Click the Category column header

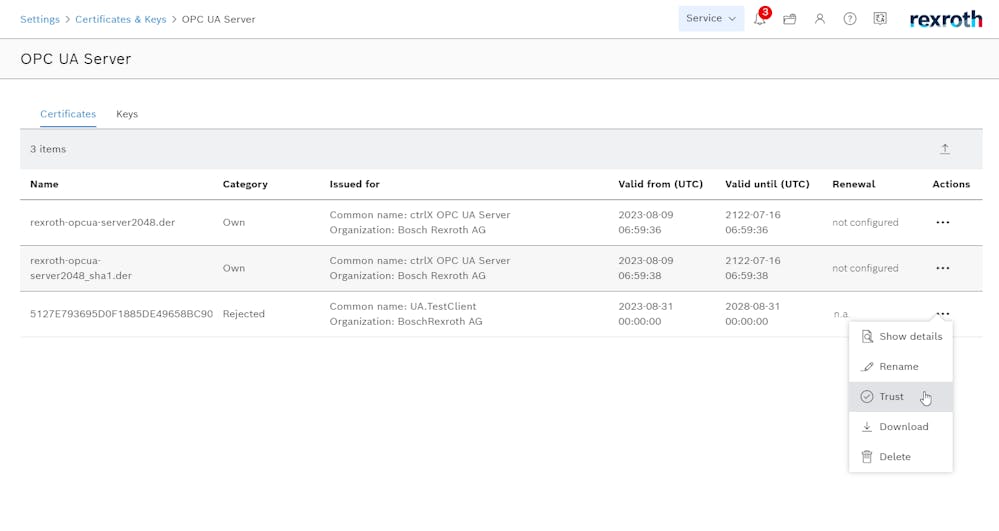coord(245,184)
